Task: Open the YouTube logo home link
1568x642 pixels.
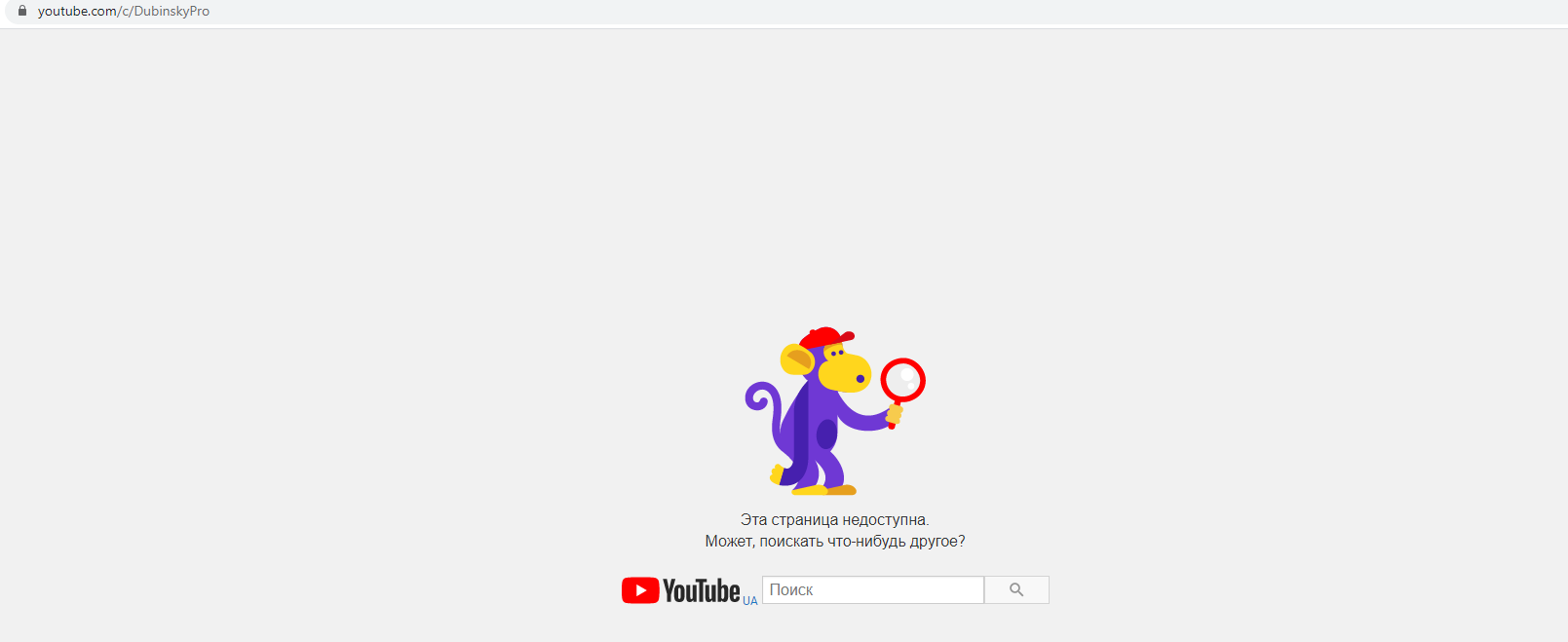Action: tap(681, 590)
